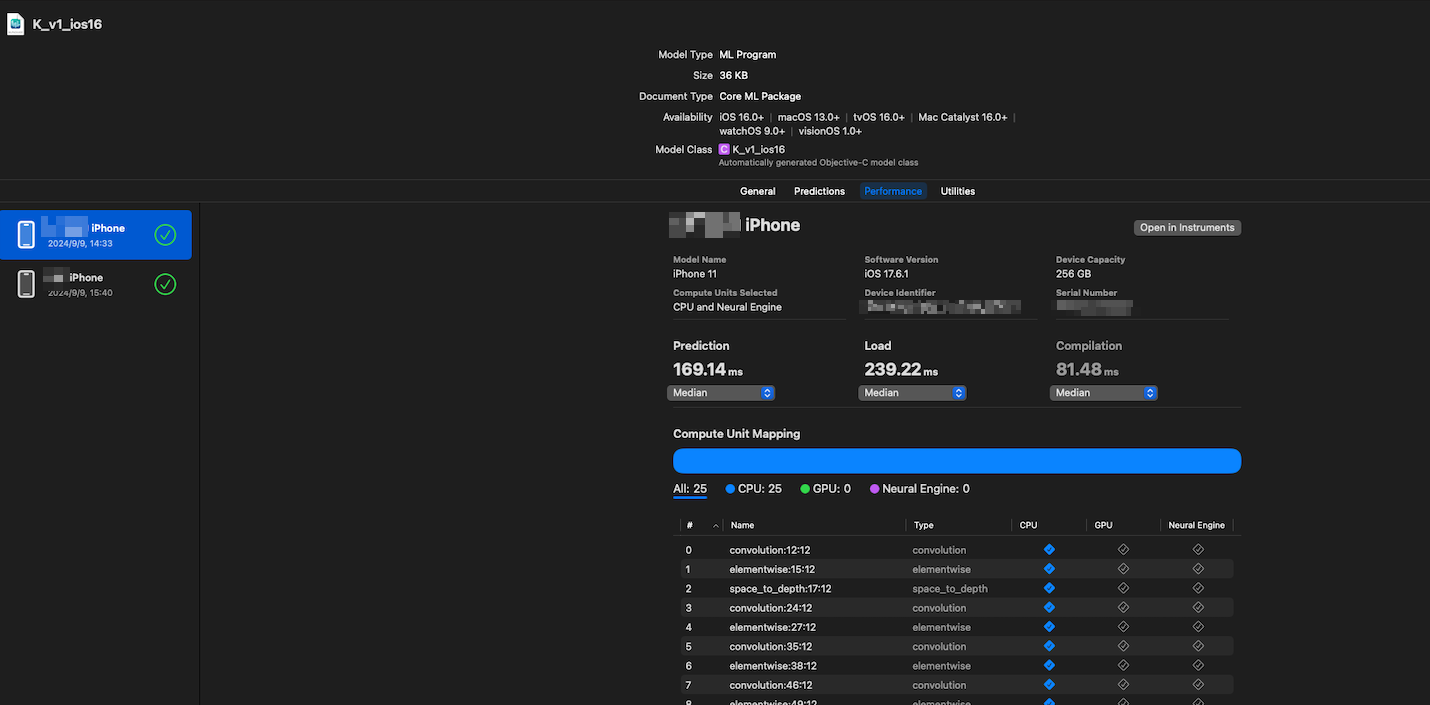Click the 81.48 ms Compilation value
This screenshot has height=705, width=1430.
[1087, 370]
